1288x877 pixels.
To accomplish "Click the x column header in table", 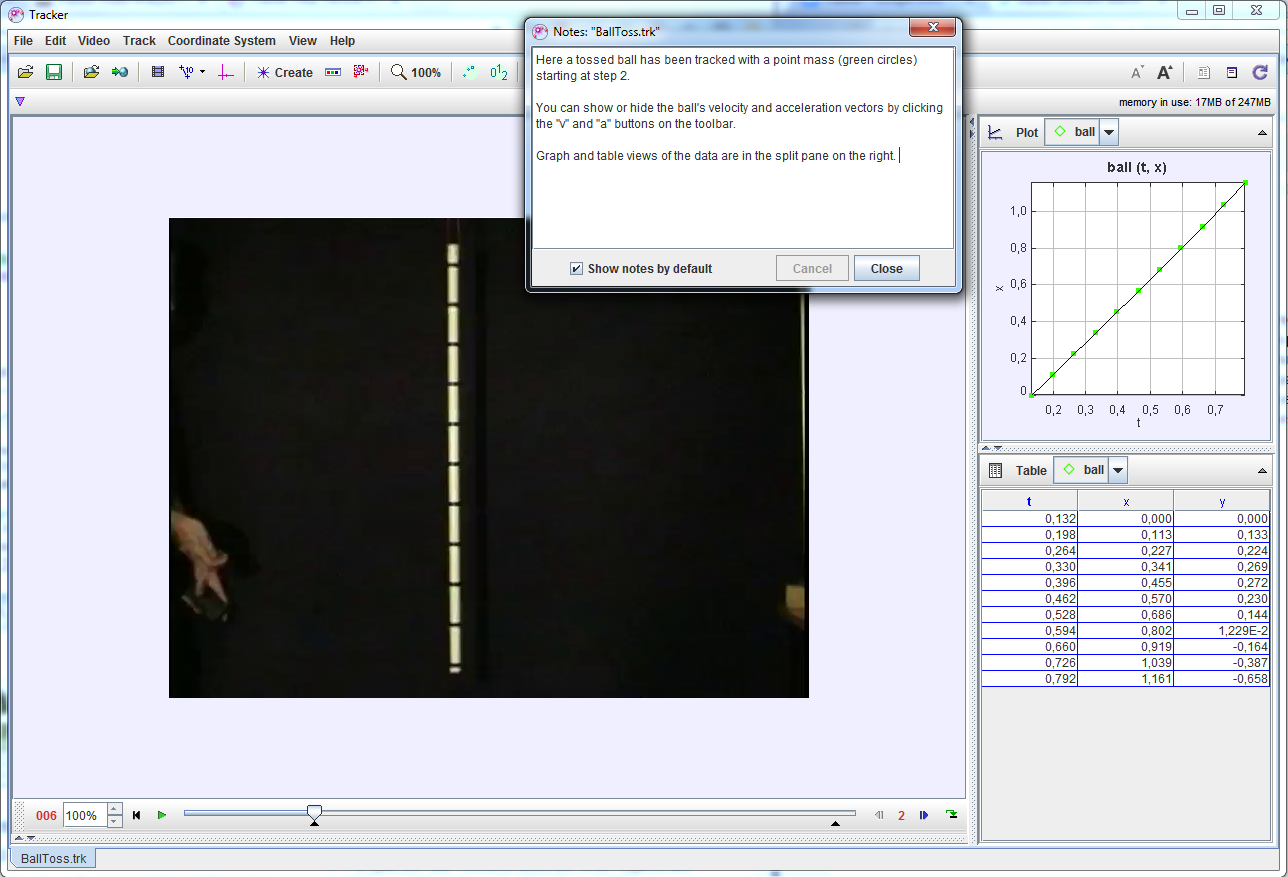I will pyautogui.click(x=1125, y=501).
